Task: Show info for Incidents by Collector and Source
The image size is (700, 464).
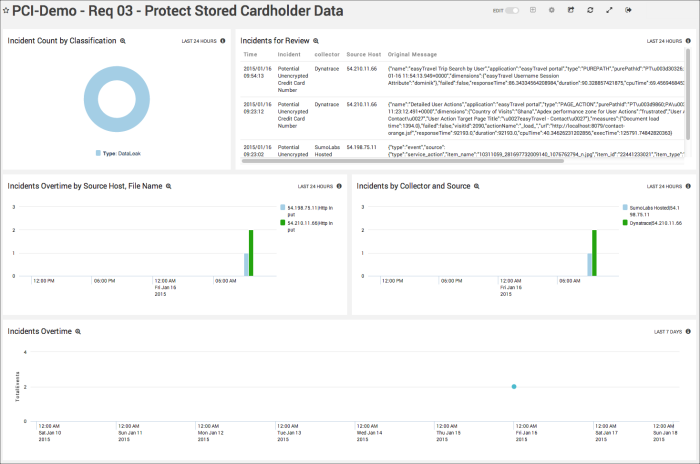Action: (x=689, y=186)
